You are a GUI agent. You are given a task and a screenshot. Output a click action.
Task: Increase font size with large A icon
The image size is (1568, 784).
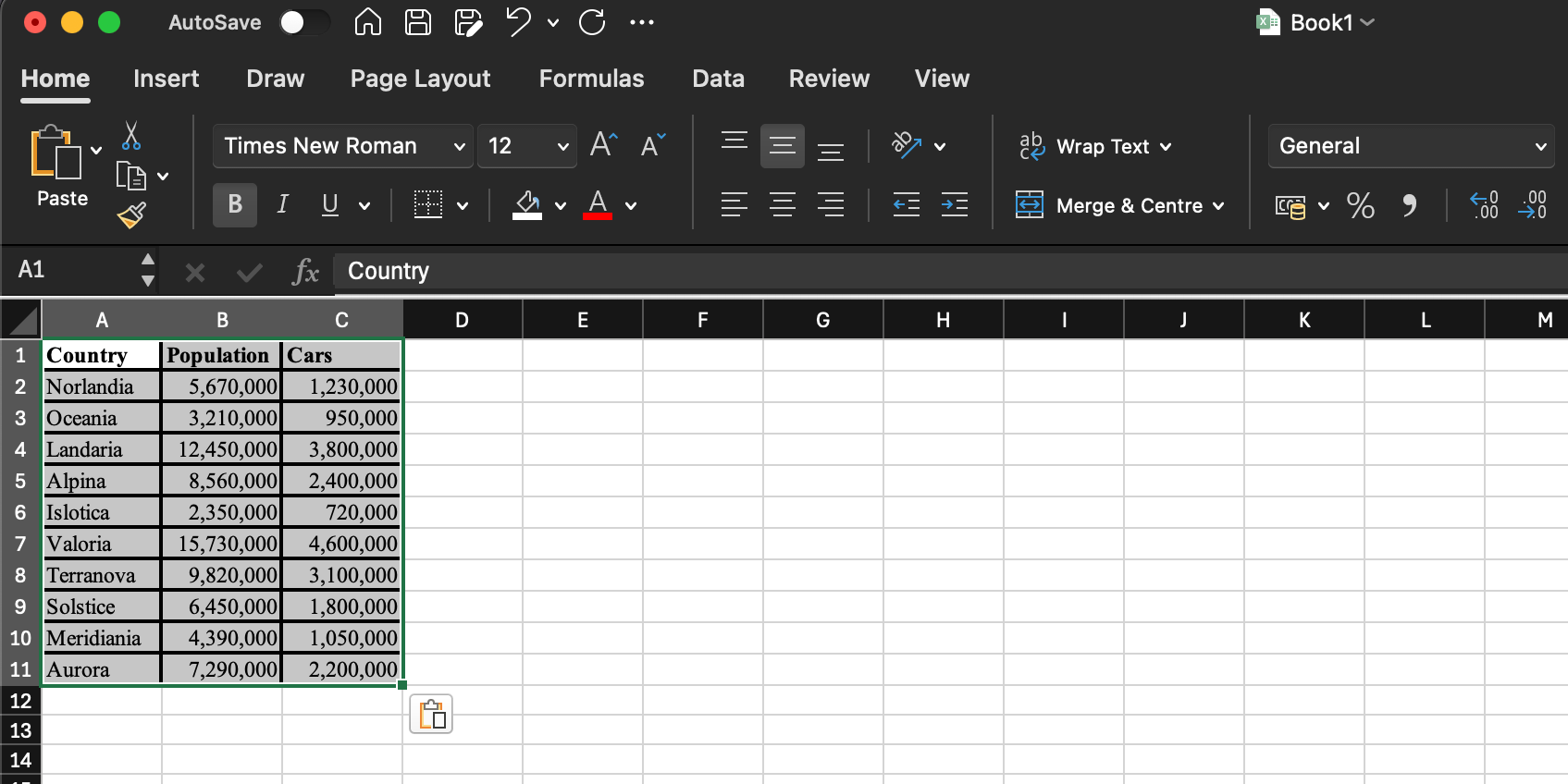point(603,145)
